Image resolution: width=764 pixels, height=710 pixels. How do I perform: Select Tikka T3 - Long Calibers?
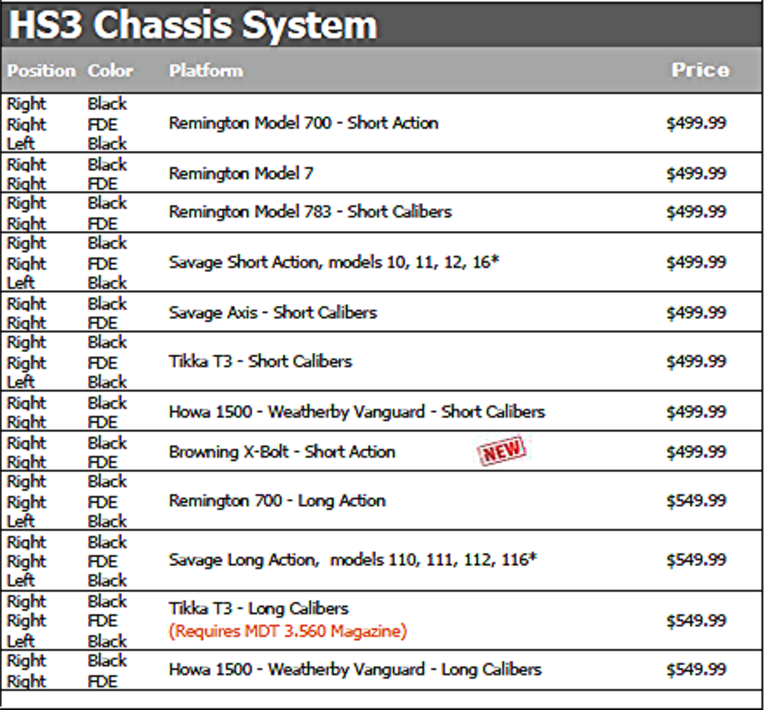(x=259, y=608)
